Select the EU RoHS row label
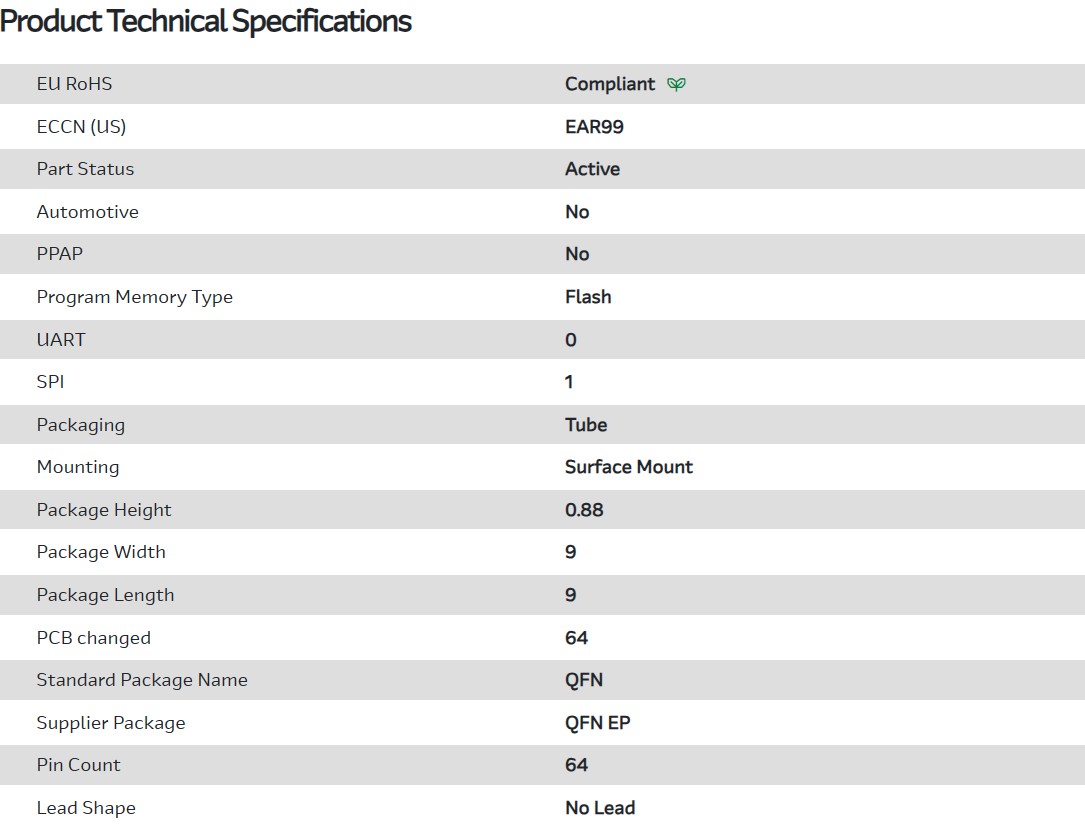This screenshot has height=824, width=1085. 74,84
